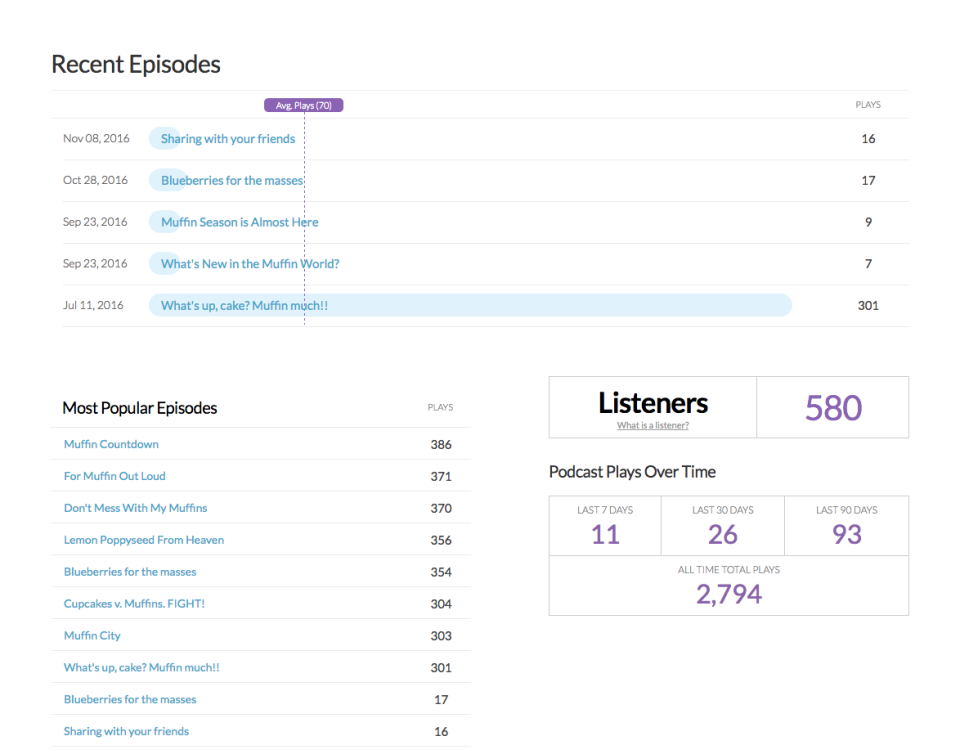The height and width of the screenshot is (754, 960).
Task: Click the Last 30 Days plays box
Action: 722,526
